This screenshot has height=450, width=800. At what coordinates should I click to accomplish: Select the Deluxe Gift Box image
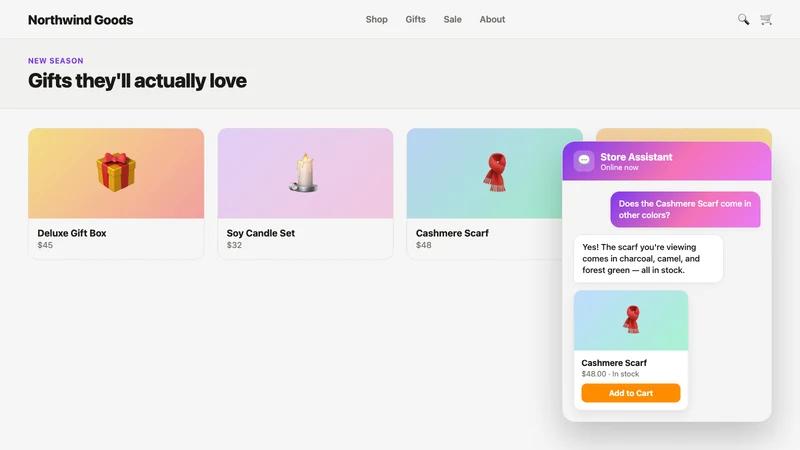(116, 173)
